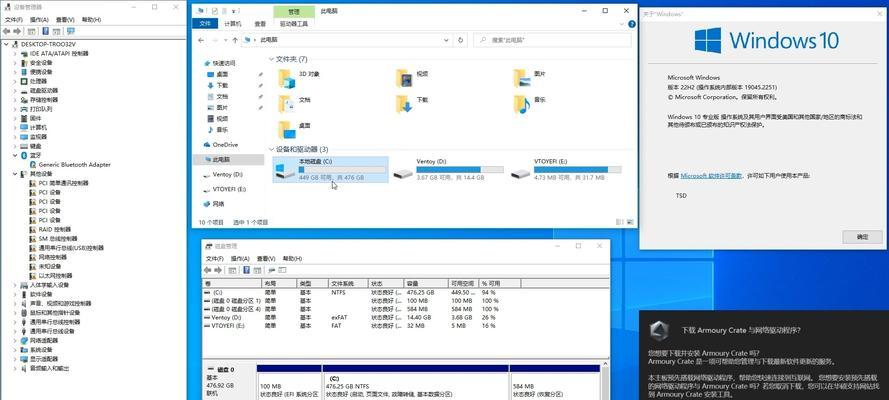Select the Ventoy (D:) row in Disk Management list
This screenshot has width=889, height=400.
tap(362, 318)
